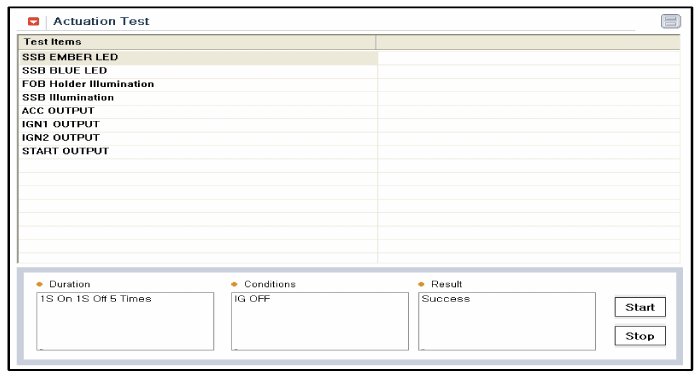
Task: Select SSB BLUE LED test item
Action: pos(198,71)
